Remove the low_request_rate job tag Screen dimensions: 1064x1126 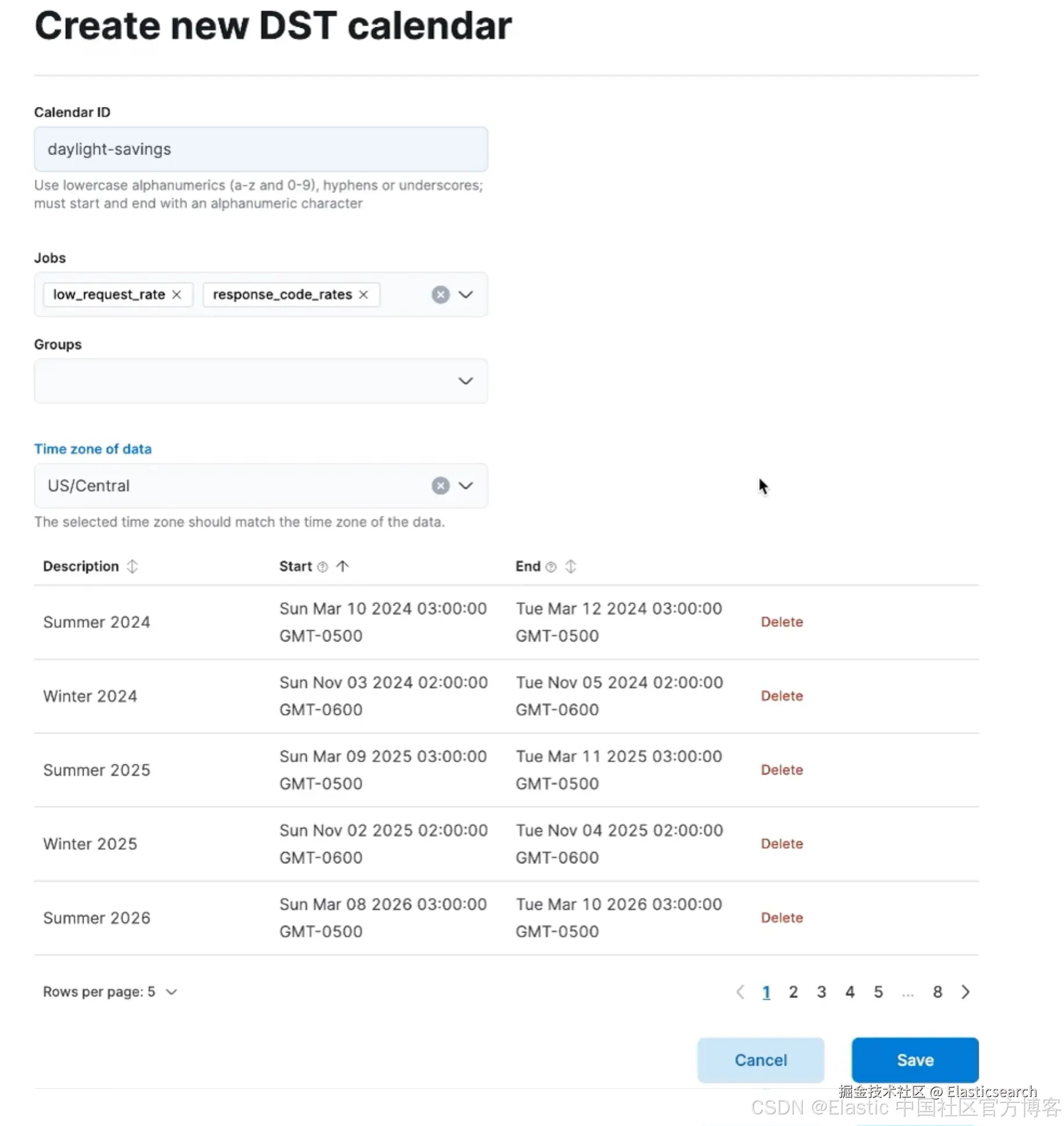(x=177, y=295)
